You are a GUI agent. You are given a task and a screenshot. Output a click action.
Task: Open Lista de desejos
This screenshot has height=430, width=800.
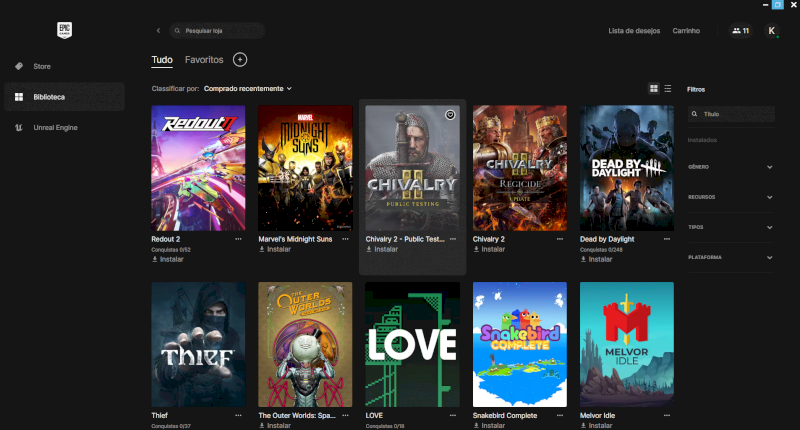(634, 31)
